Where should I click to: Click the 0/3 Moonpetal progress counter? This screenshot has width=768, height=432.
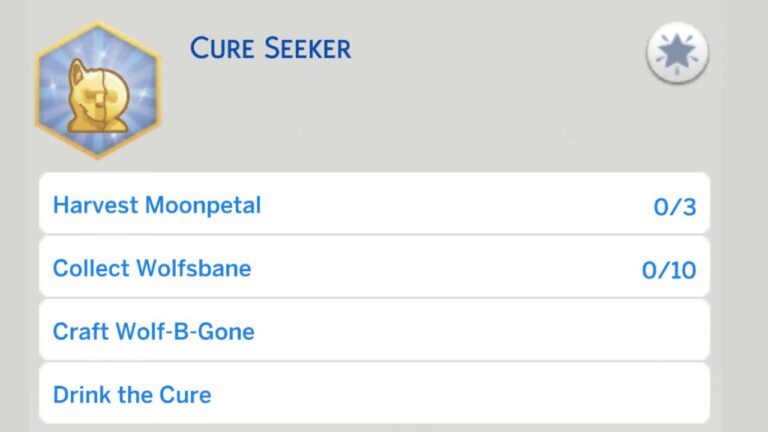[674, 208]
